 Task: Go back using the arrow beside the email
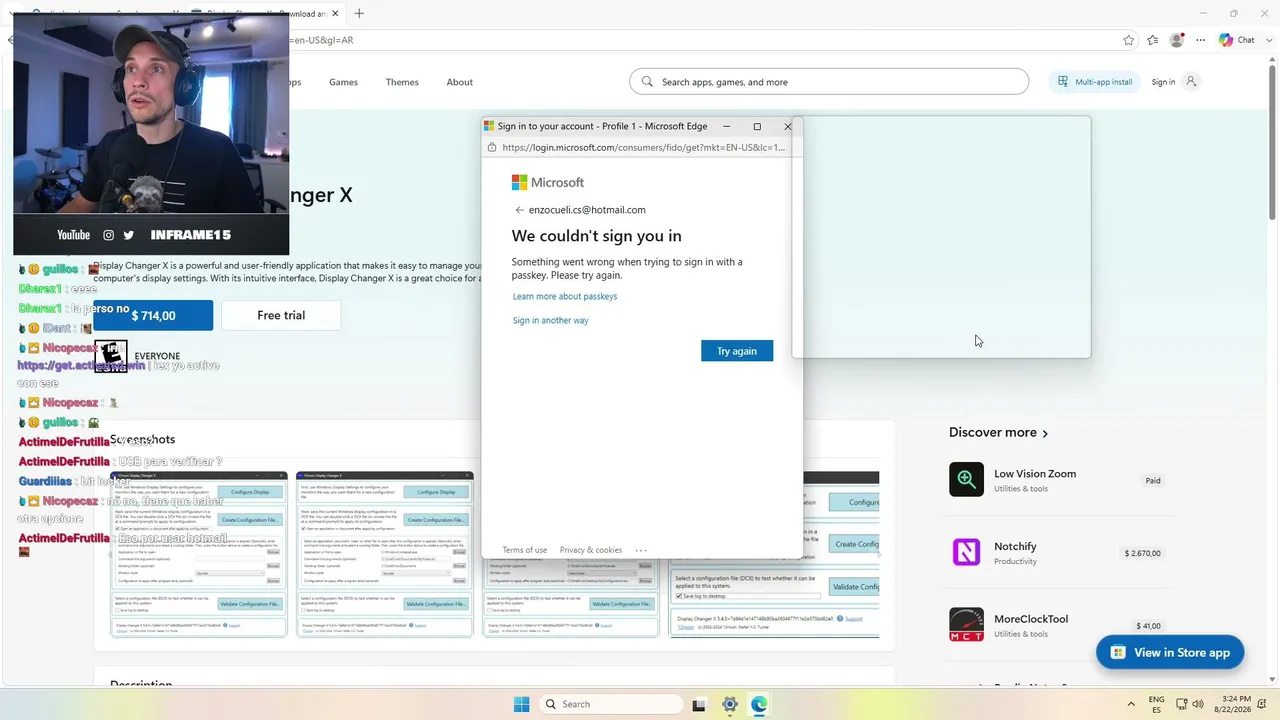coord(519,210)
